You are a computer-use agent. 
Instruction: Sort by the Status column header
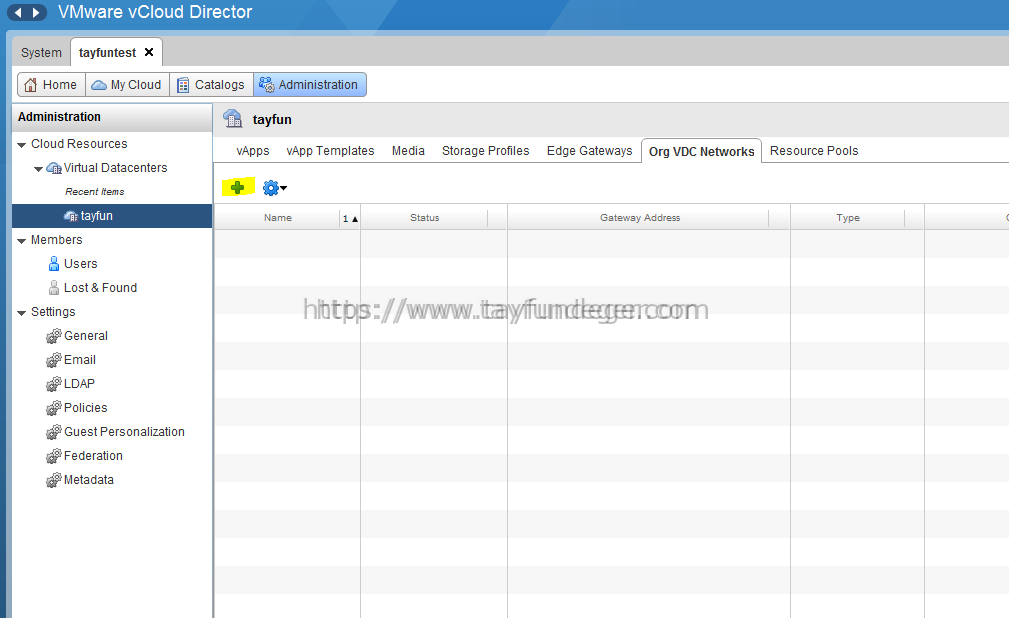pos(425,218)
